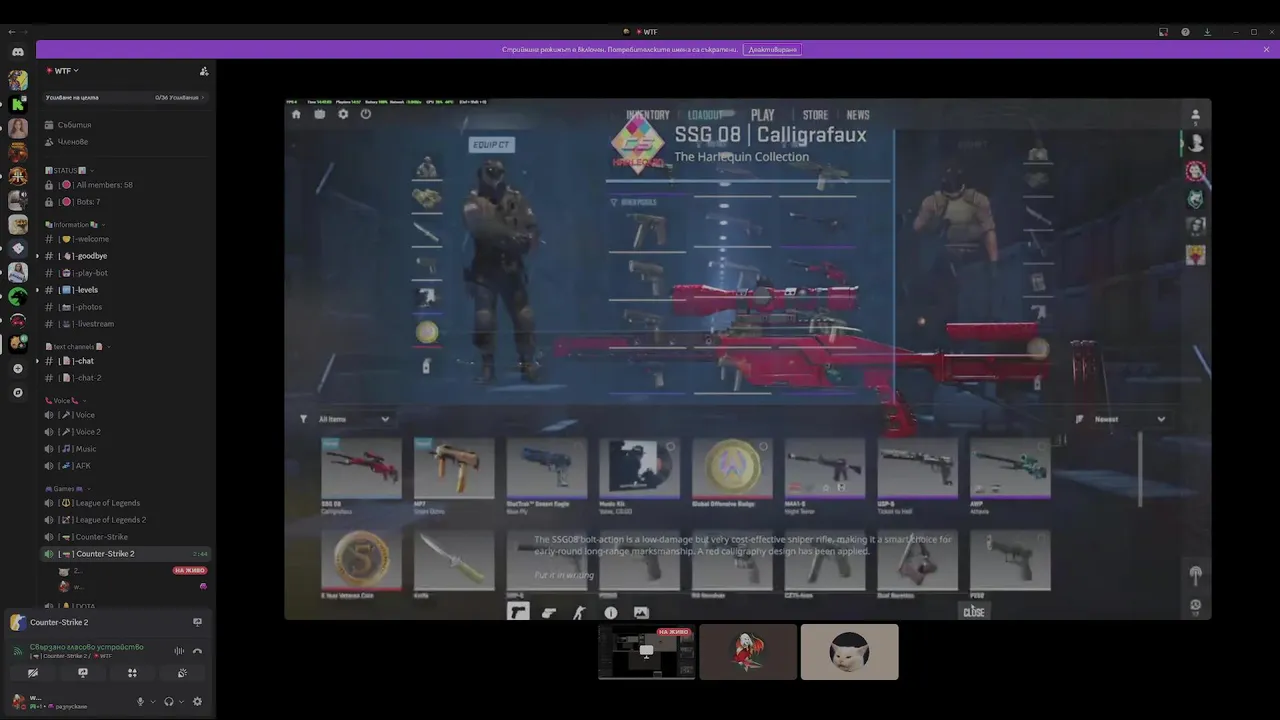
Task: Open the soundboard icon in voice panel
Action: point(182,673)
